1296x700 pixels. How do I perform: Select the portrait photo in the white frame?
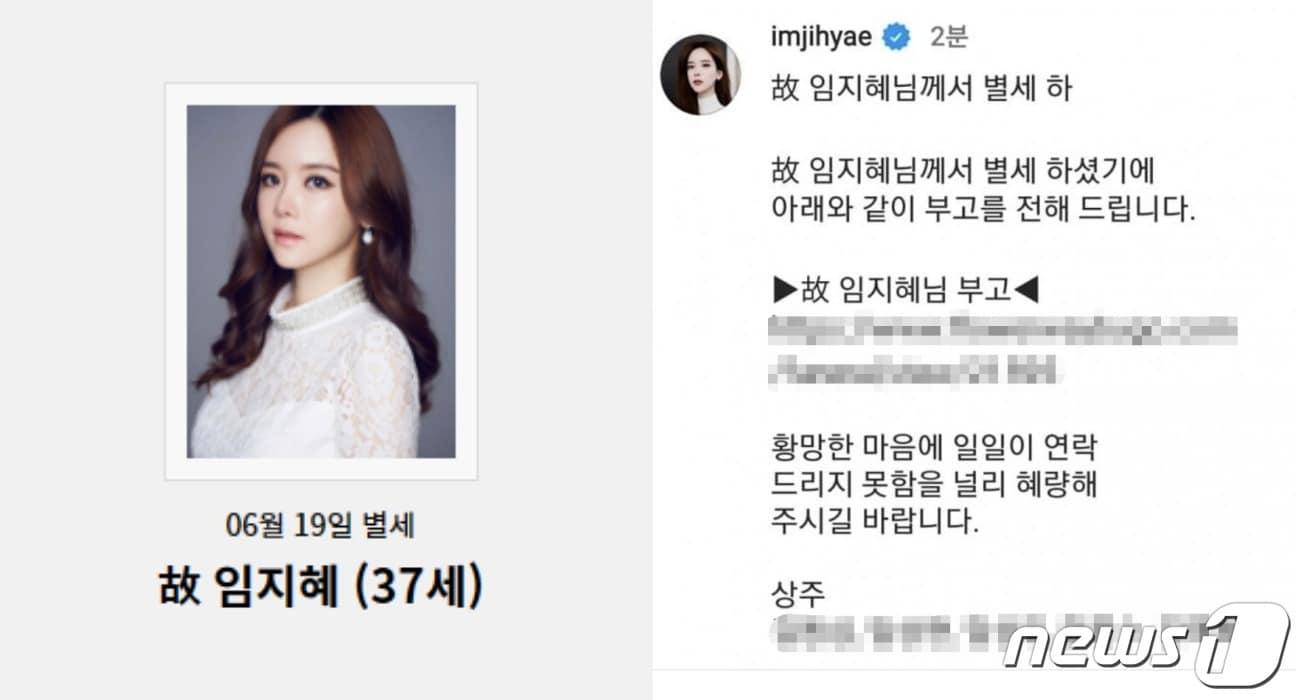click(321, 281)
